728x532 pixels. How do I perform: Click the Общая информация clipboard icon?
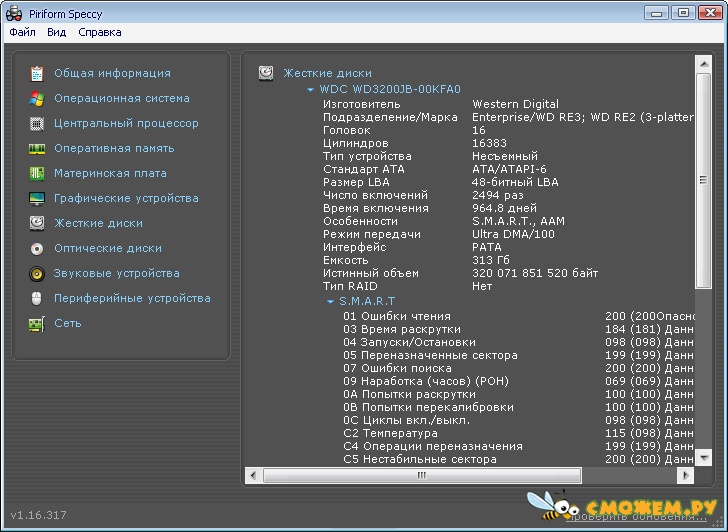pyautogui.click(x=37, y=73)
